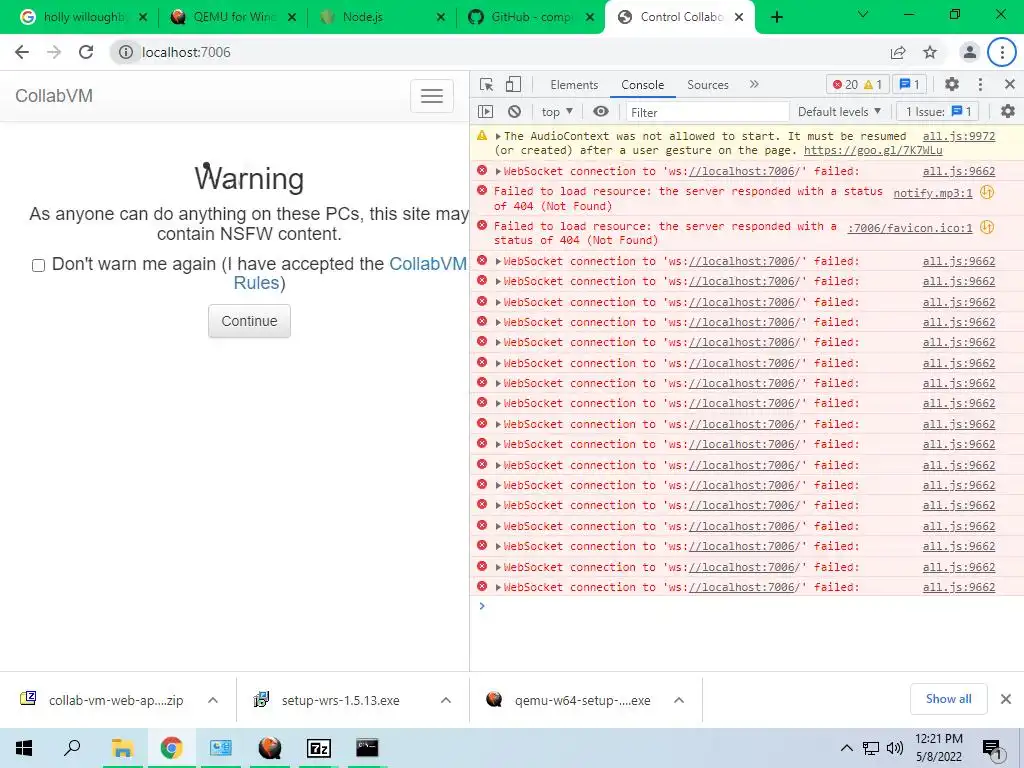Switch to the Console tab
The image size is (1024, 768).
click(x=643, y=85)
